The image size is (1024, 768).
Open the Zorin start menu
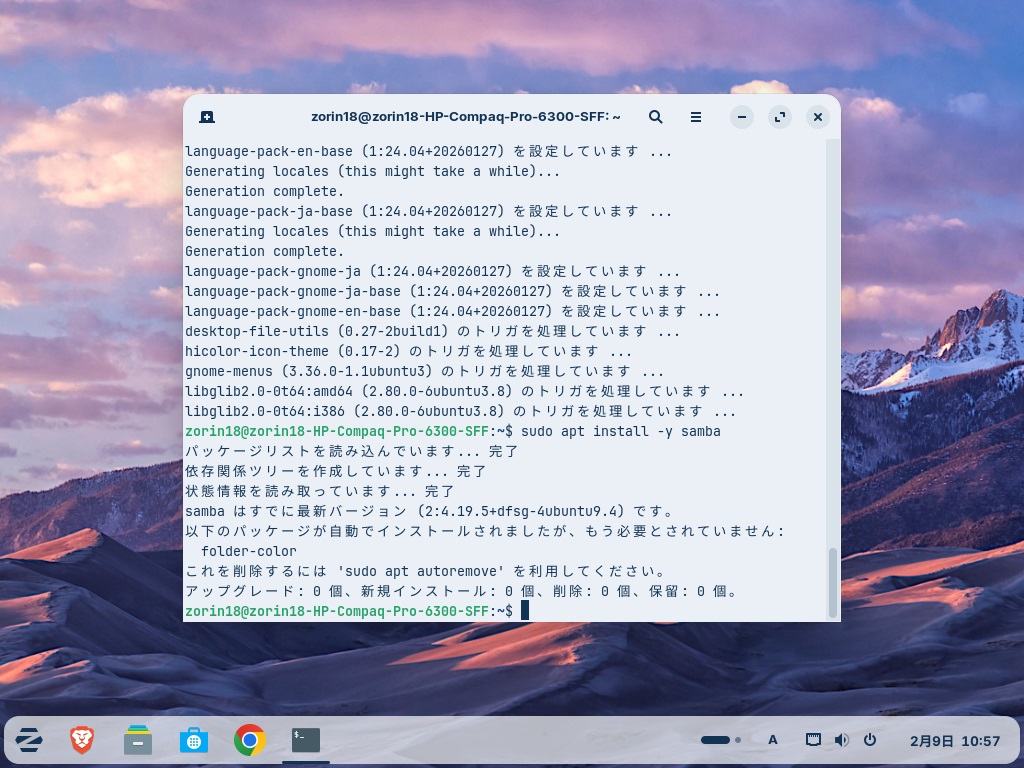[30, 740]
